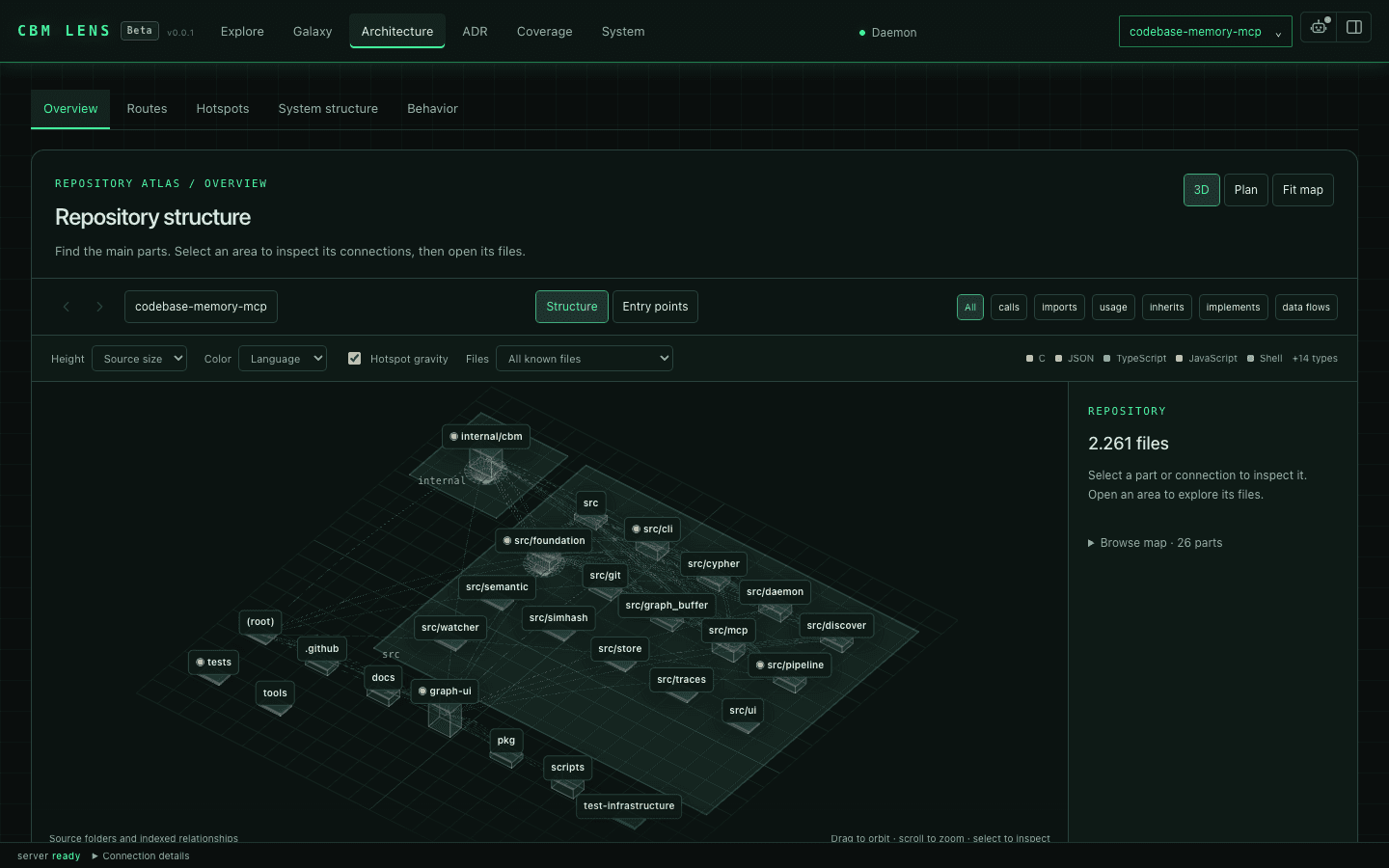Image resolution: width=1389 pixels, height=868 pixels.
Task: Click the JSON legend color swatch
Action: click(x=1059, y=359)
